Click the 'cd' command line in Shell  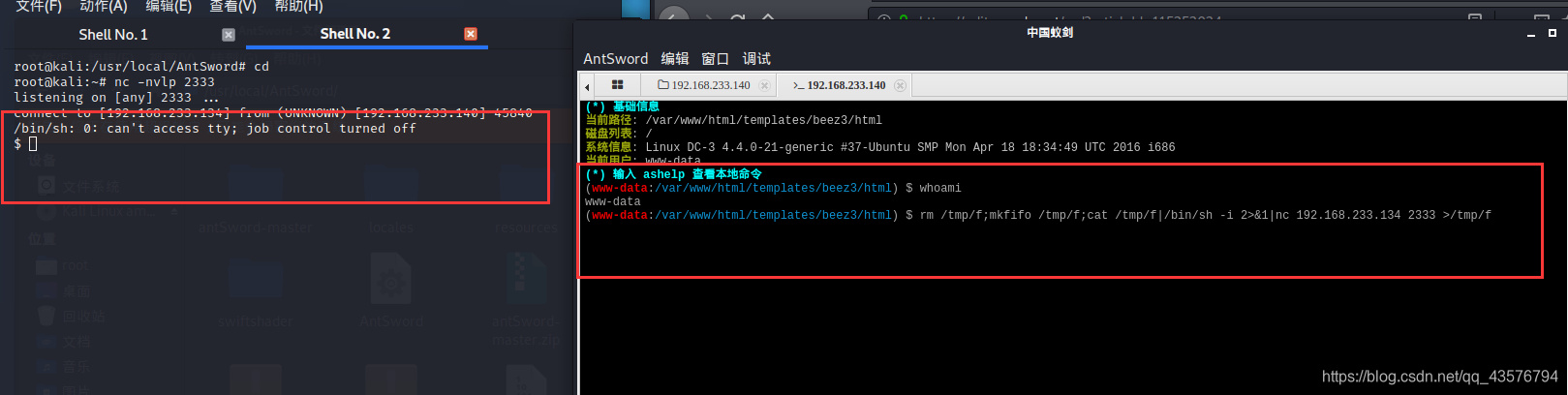click(141, 67)
